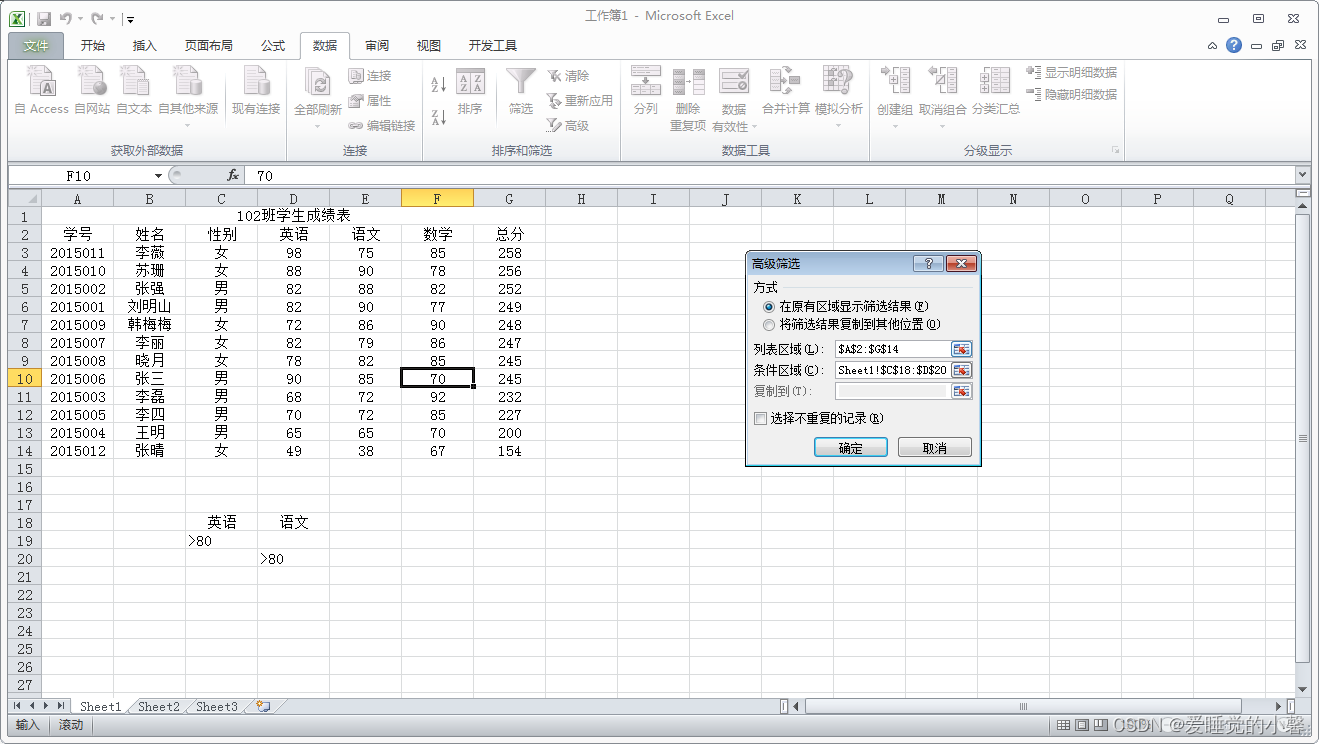
Task: Open the 排序 sort dialog
Action: [x=470, y=92]
